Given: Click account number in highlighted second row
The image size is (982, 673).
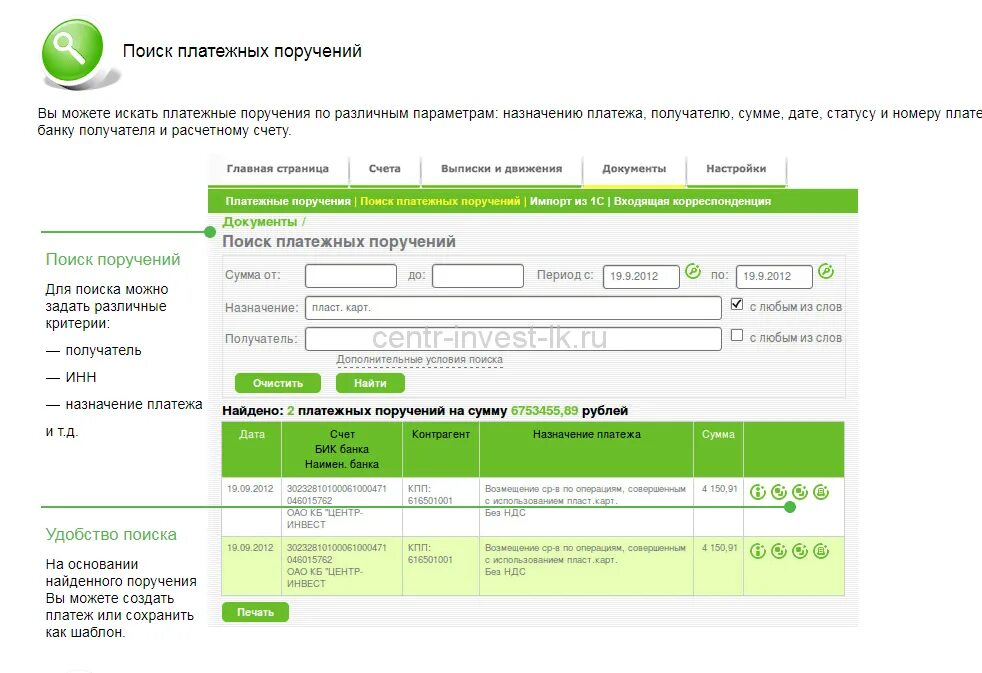Looking at the screenshot, I should (x=337, y=548).
